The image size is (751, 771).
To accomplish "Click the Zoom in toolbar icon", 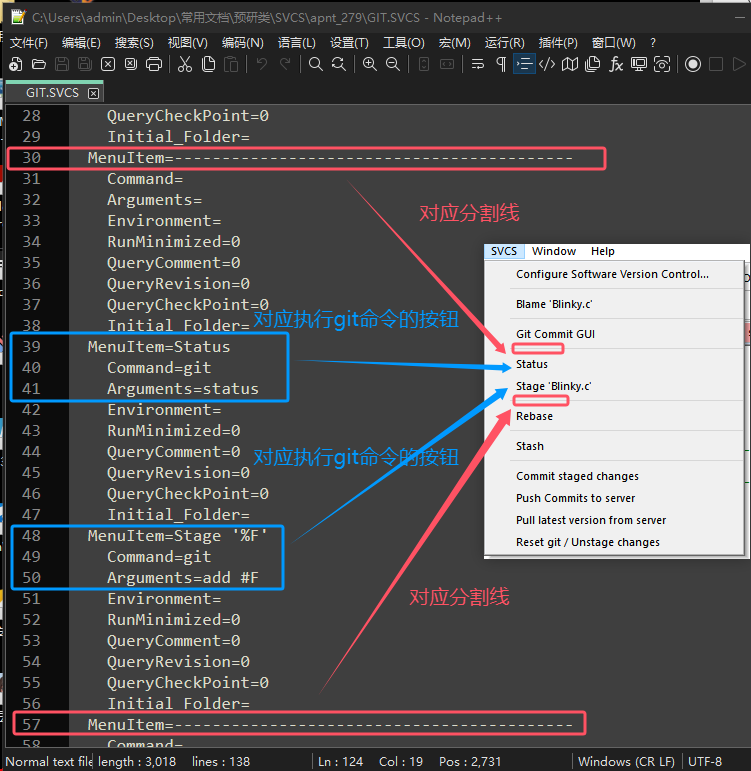I will pos(369,64).
